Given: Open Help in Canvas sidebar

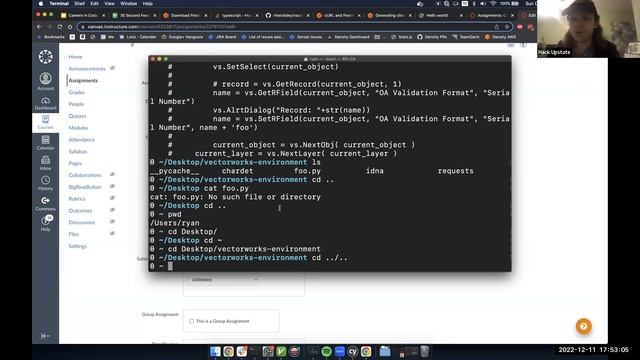Looking at the screenshot, I should 45,224.
